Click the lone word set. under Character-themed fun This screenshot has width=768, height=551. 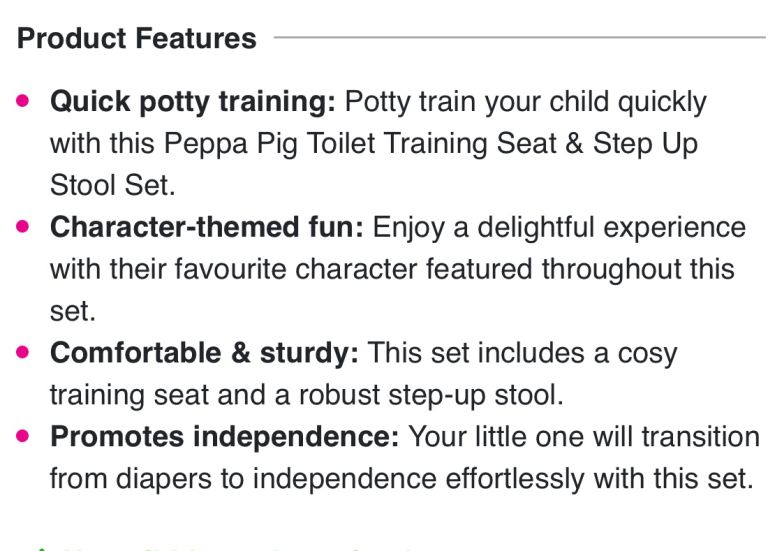[x=72, y=312]
